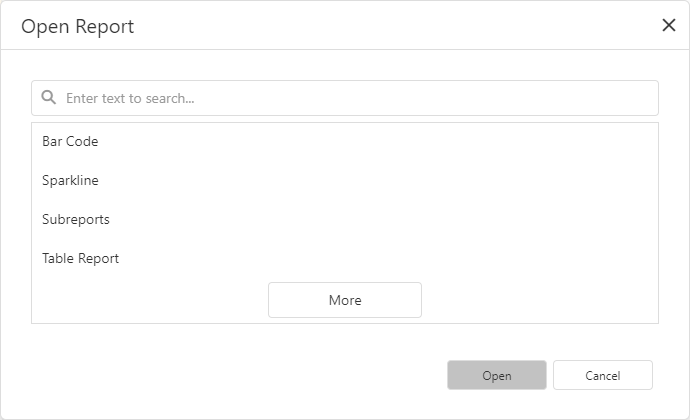Dismiss dialog using the X icon
This screenshot has width=690, height=420.
tap(669, 26)
